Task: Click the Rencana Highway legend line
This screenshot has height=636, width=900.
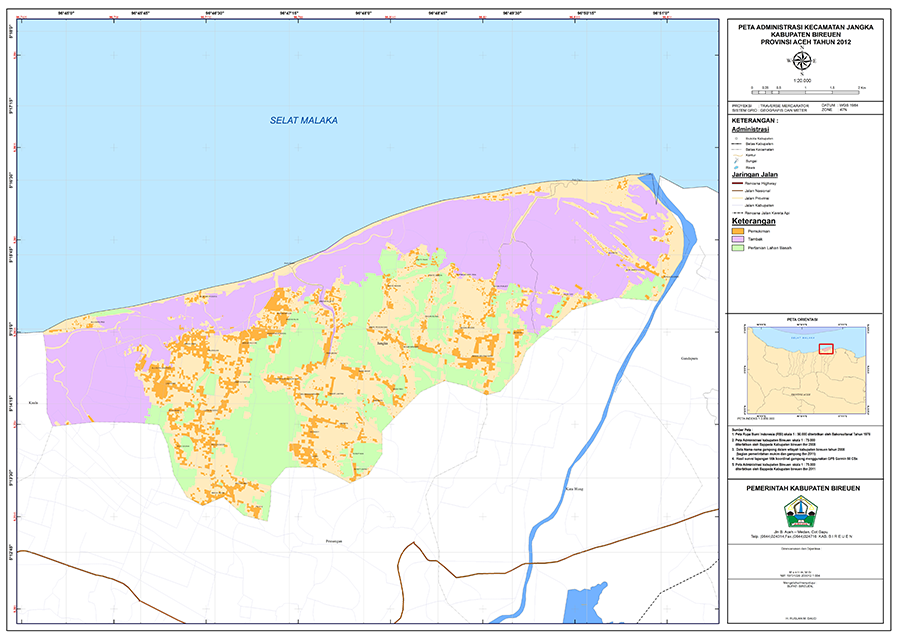Action: coord(738,184)
